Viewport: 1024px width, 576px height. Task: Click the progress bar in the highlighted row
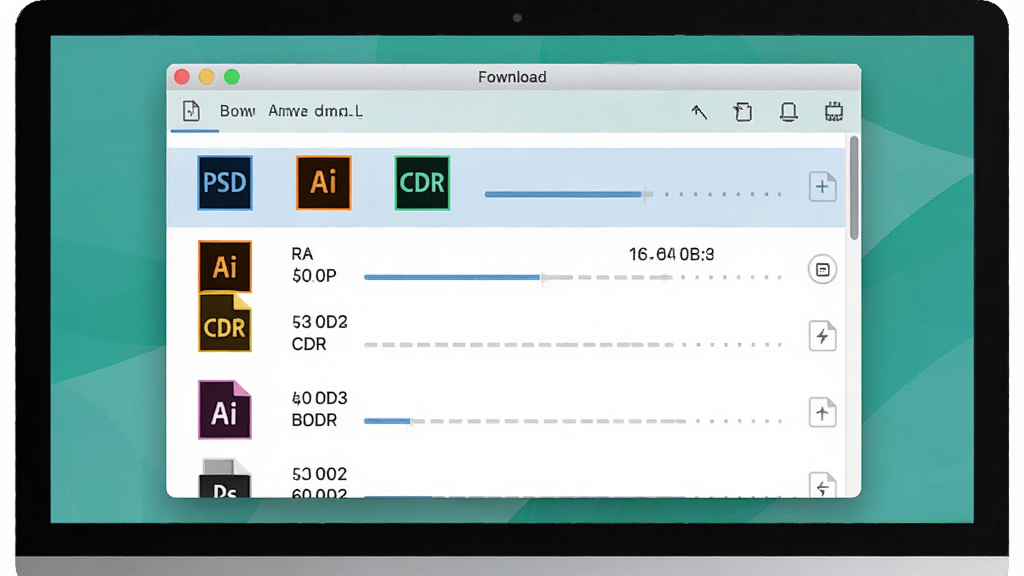pyautogui.click(x=633, y=194)
